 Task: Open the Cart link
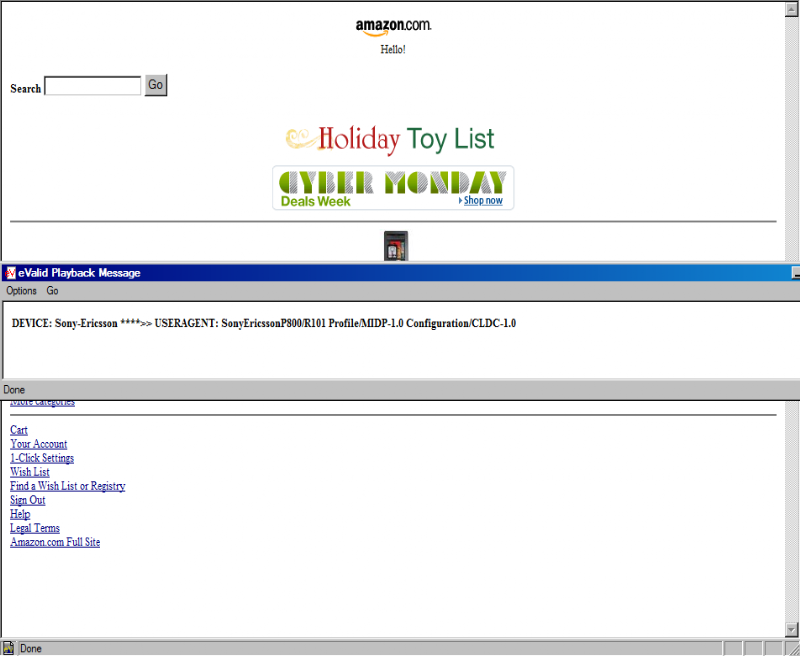pos(19,430)
